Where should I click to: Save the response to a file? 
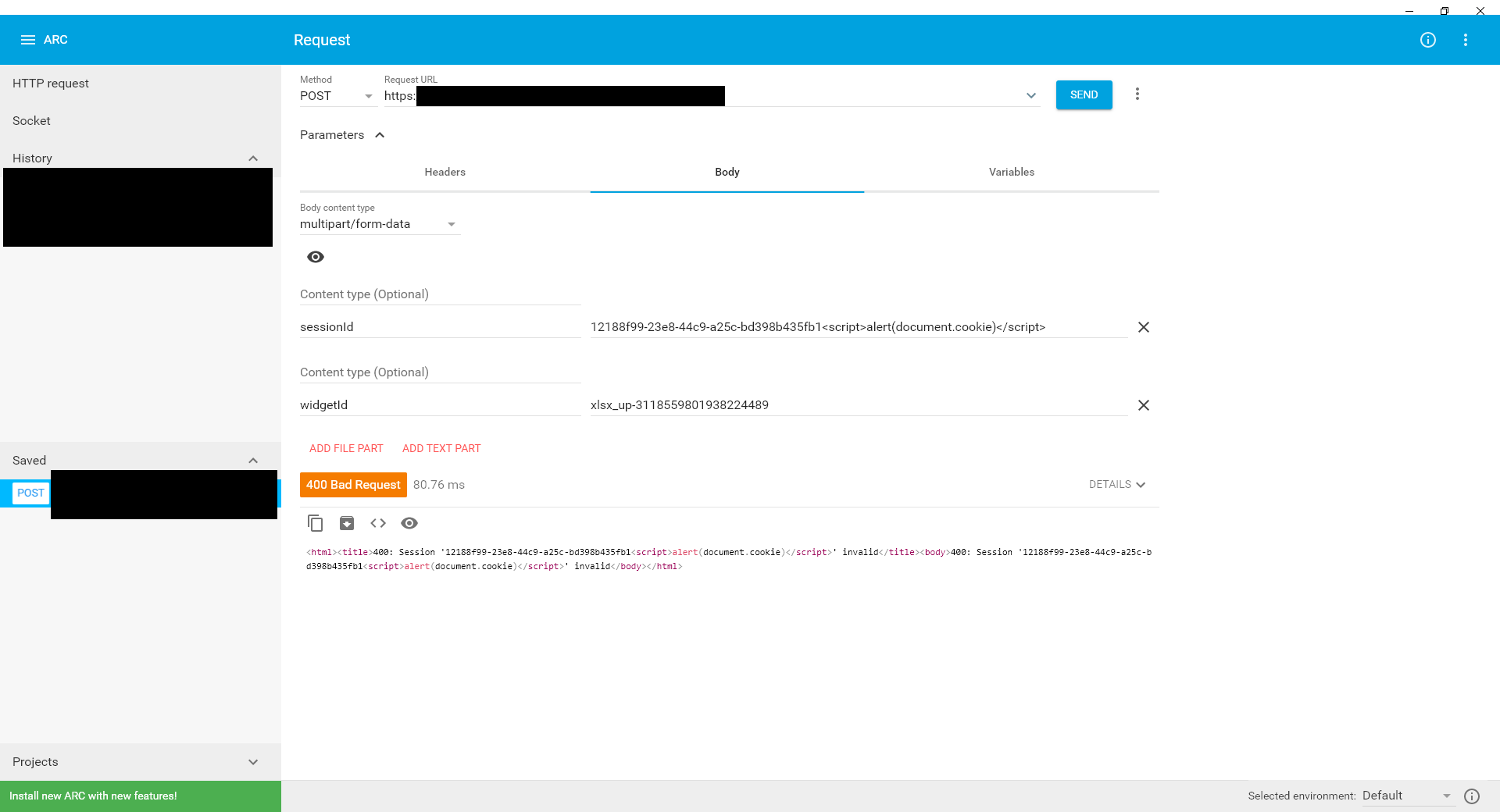click(x=347, y=523)
